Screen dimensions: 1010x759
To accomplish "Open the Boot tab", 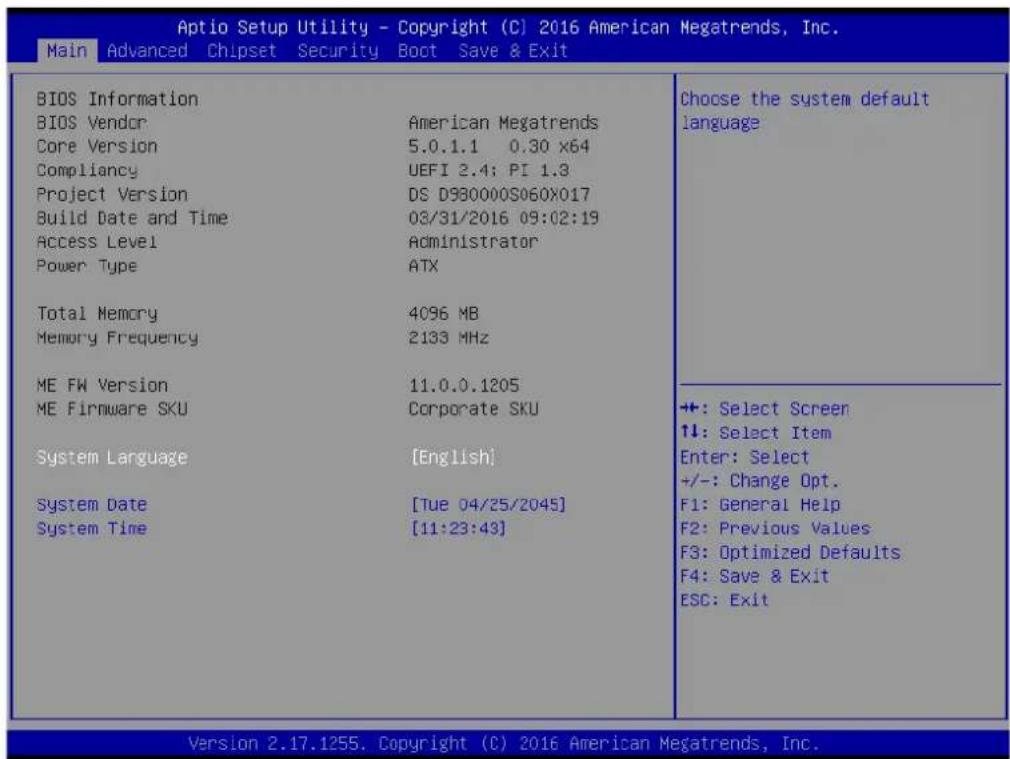I will [x=417, y=51].
